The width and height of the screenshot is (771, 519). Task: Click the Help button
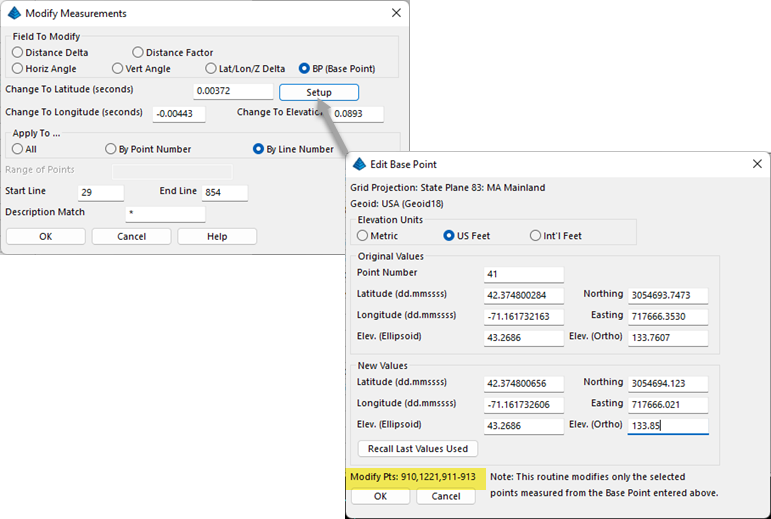pos(217,236)
